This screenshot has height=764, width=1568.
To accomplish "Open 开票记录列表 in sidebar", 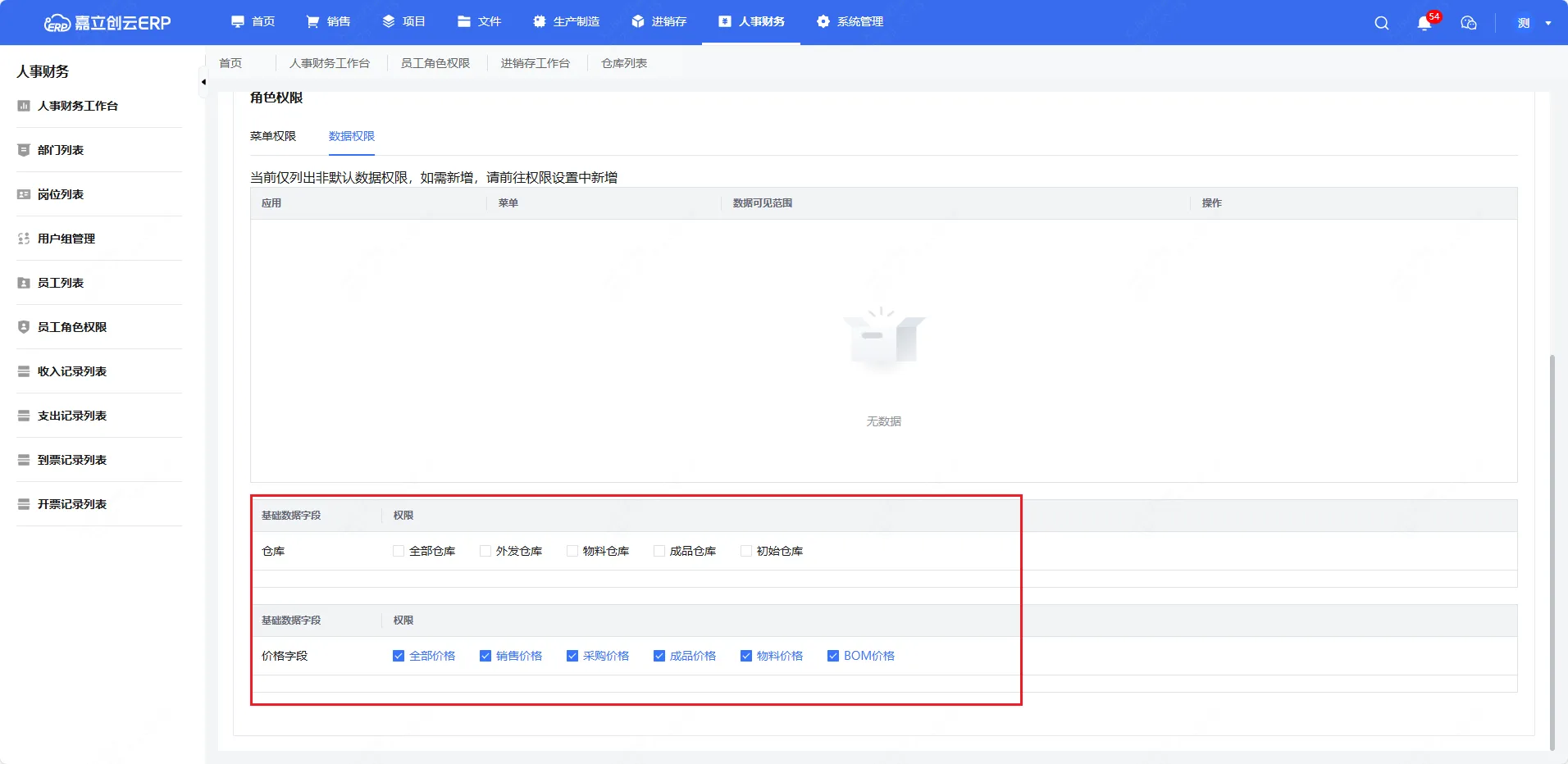I will (x=72, y=504).
